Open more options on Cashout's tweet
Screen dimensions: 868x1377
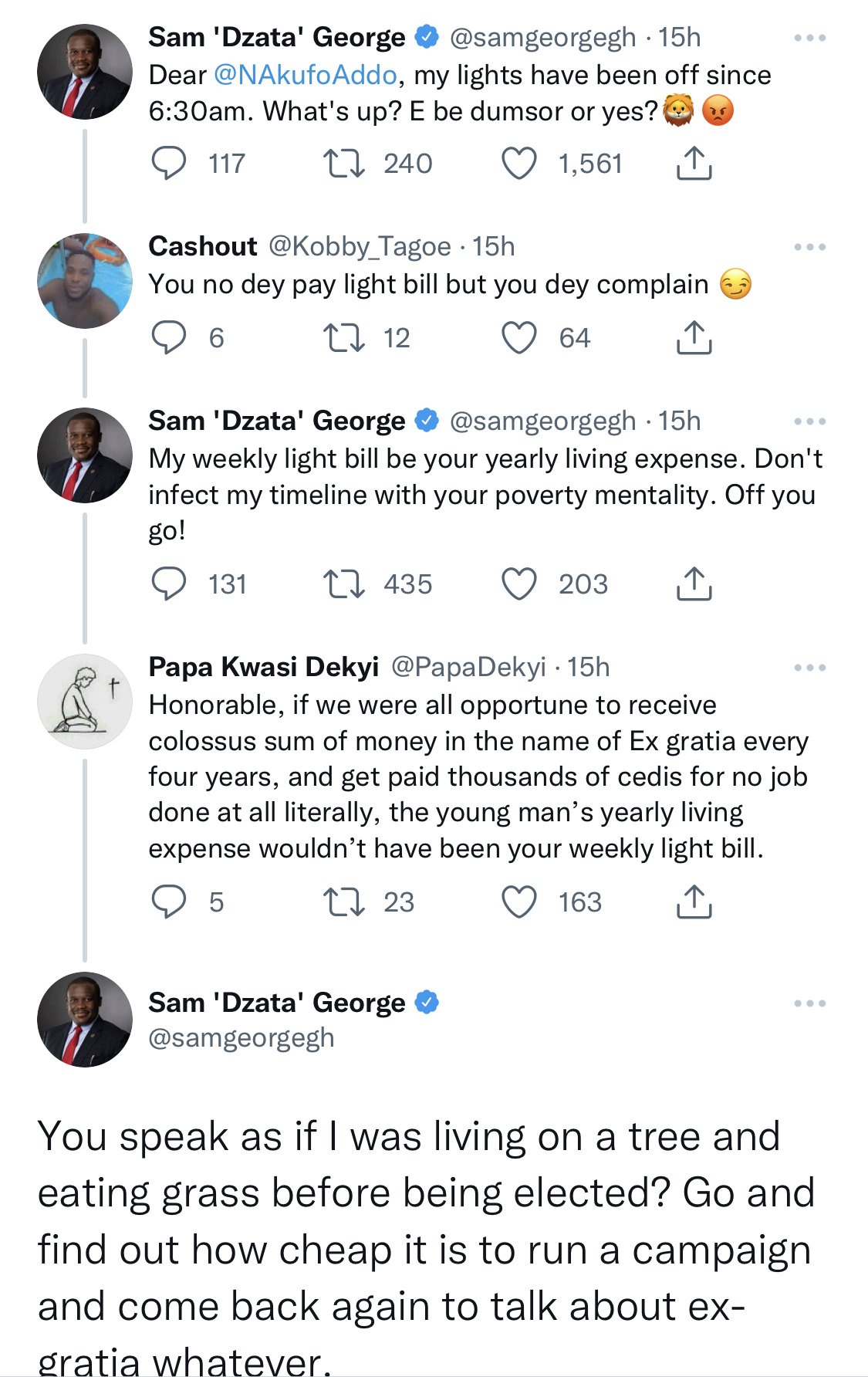click(x=809, y=247)
